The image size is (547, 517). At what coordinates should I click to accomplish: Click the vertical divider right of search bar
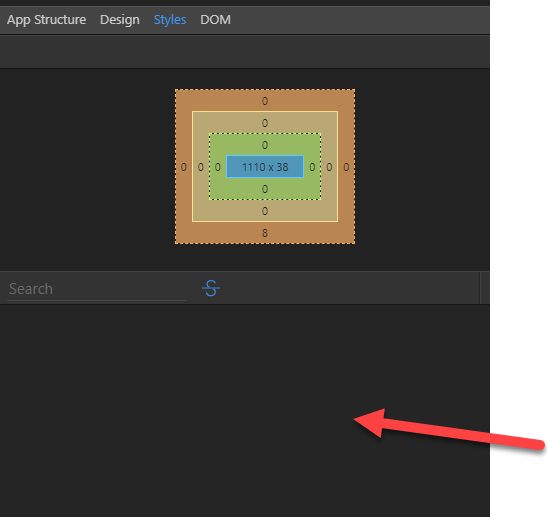coord(480,288)
